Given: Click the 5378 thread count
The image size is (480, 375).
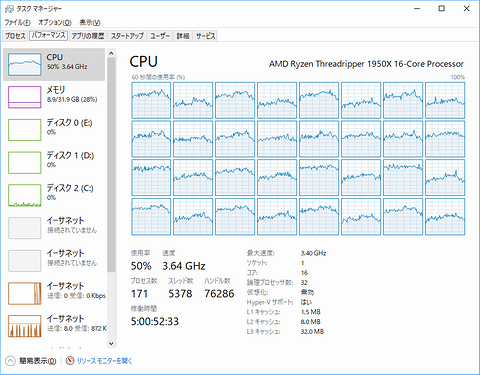Looking at the screenshot, I should click(x=180, y=293).
